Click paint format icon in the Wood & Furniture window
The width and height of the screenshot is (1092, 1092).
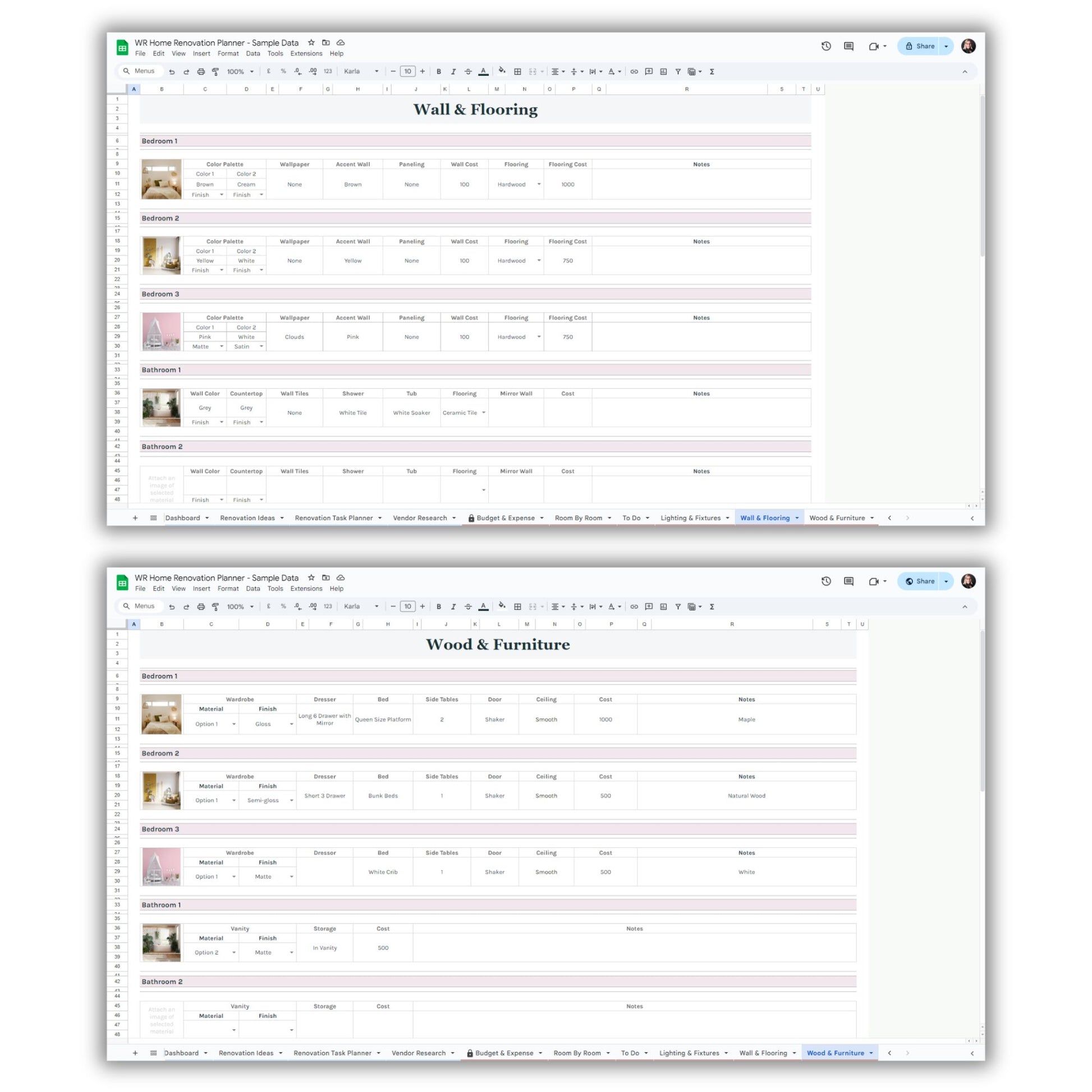pos(215,607)
